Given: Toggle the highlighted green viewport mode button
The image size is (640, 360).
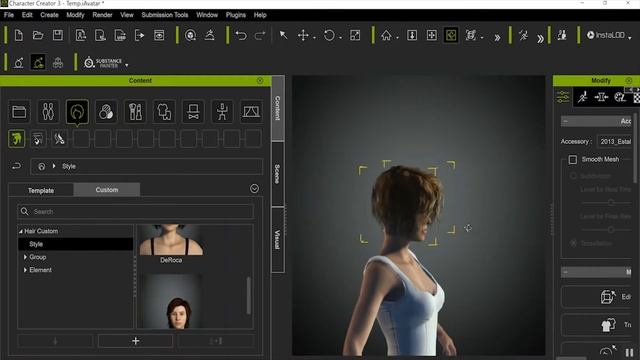Looking at the screenshot, I should point(451,36).
